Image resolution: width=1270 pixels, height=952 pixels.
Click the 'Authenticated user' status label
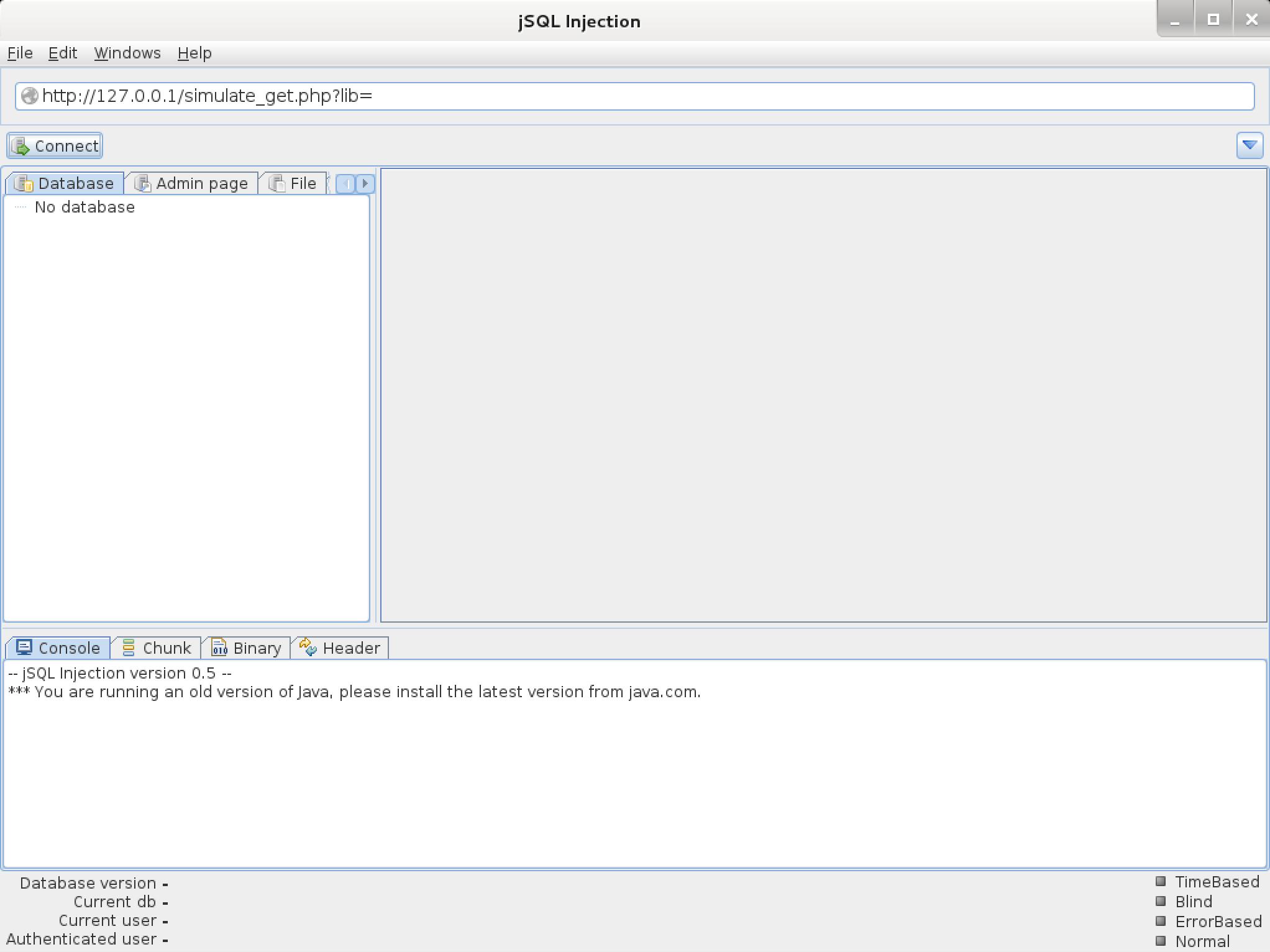pyautogui.click(x=81, y=939)
